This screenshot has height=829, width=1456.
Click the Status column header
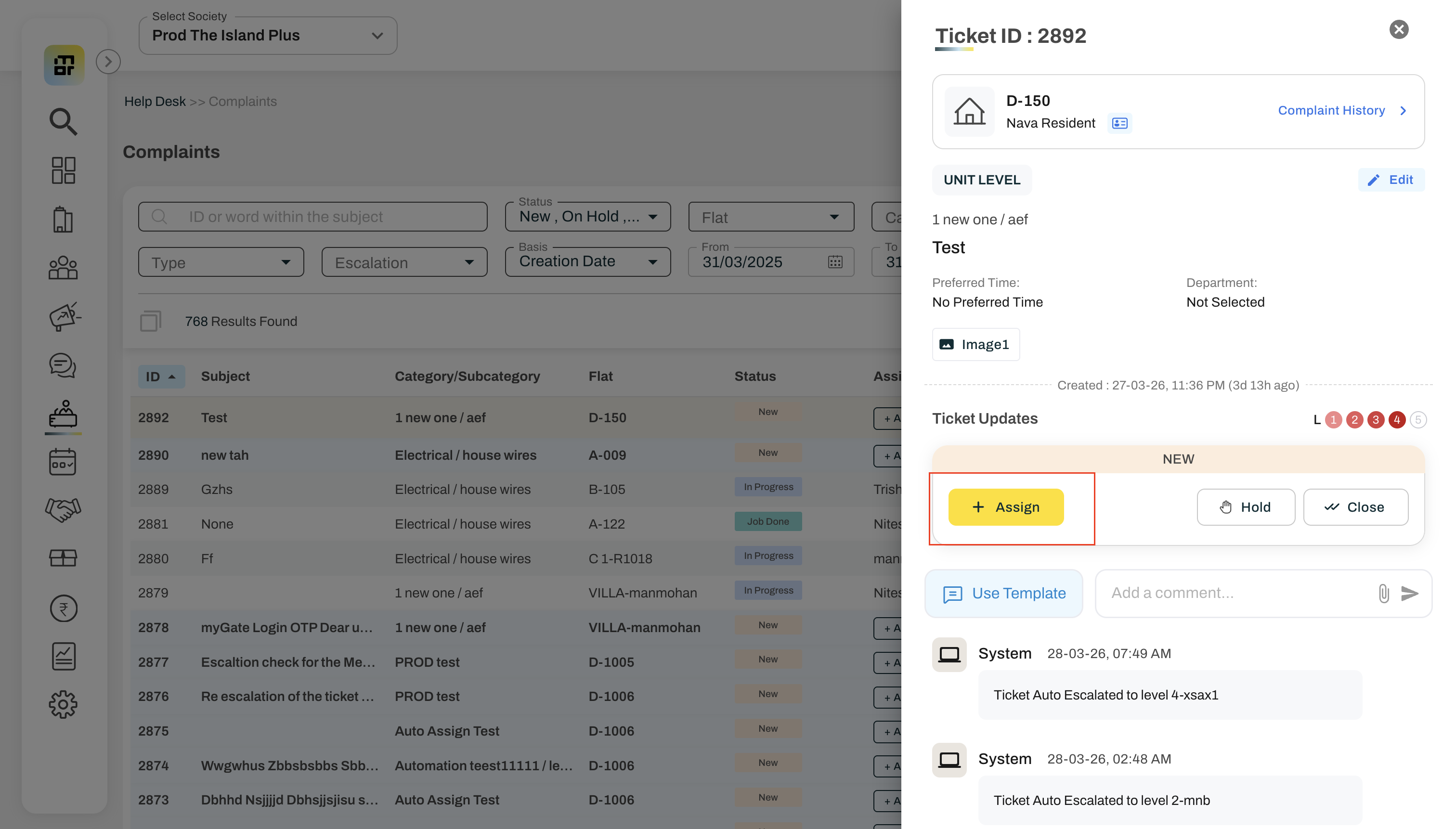tap(754, 376)
